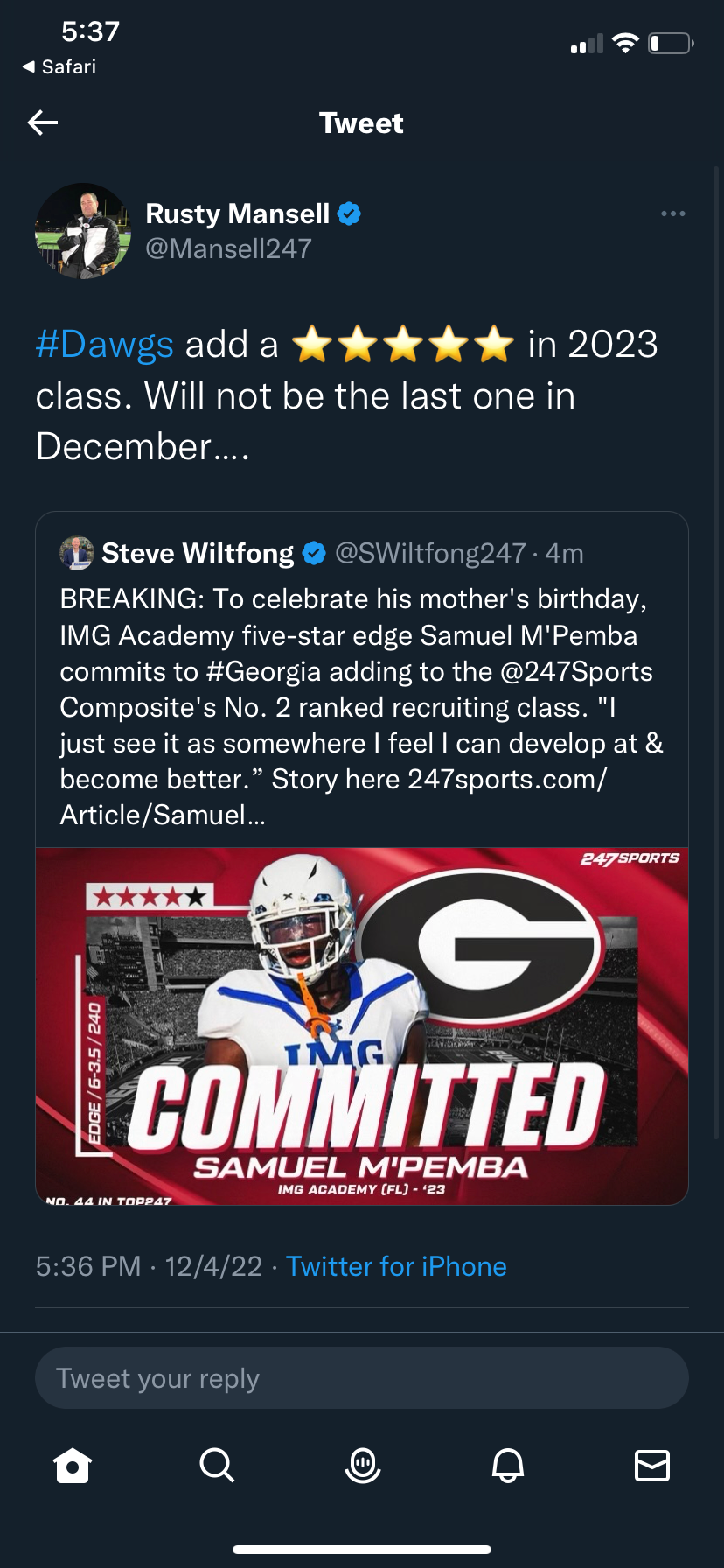Open the Notifications bell tab
The width and height of the screenshot is (724, 1568).
pos(507,1465)
